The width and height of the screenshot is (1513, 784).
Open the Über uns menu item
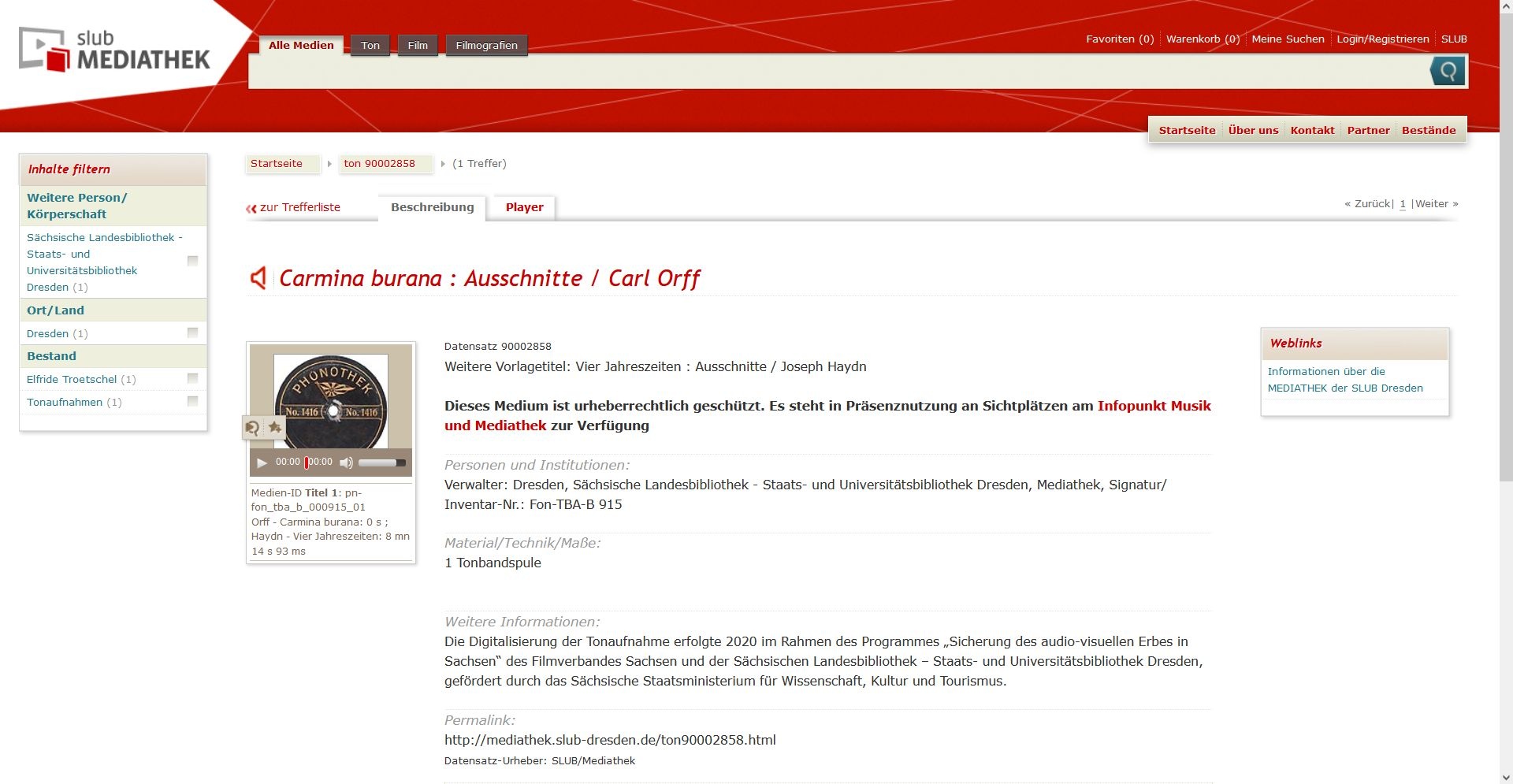(1253, 130)
